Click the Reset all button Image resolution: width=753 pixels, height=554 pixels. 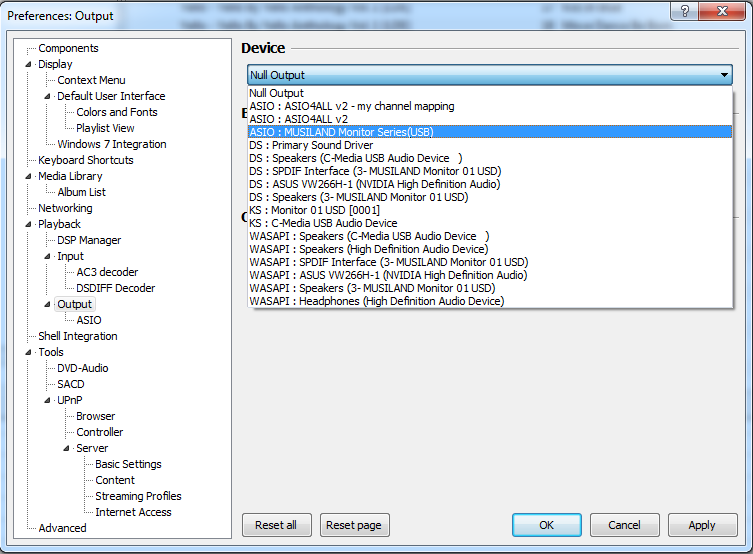277,525
